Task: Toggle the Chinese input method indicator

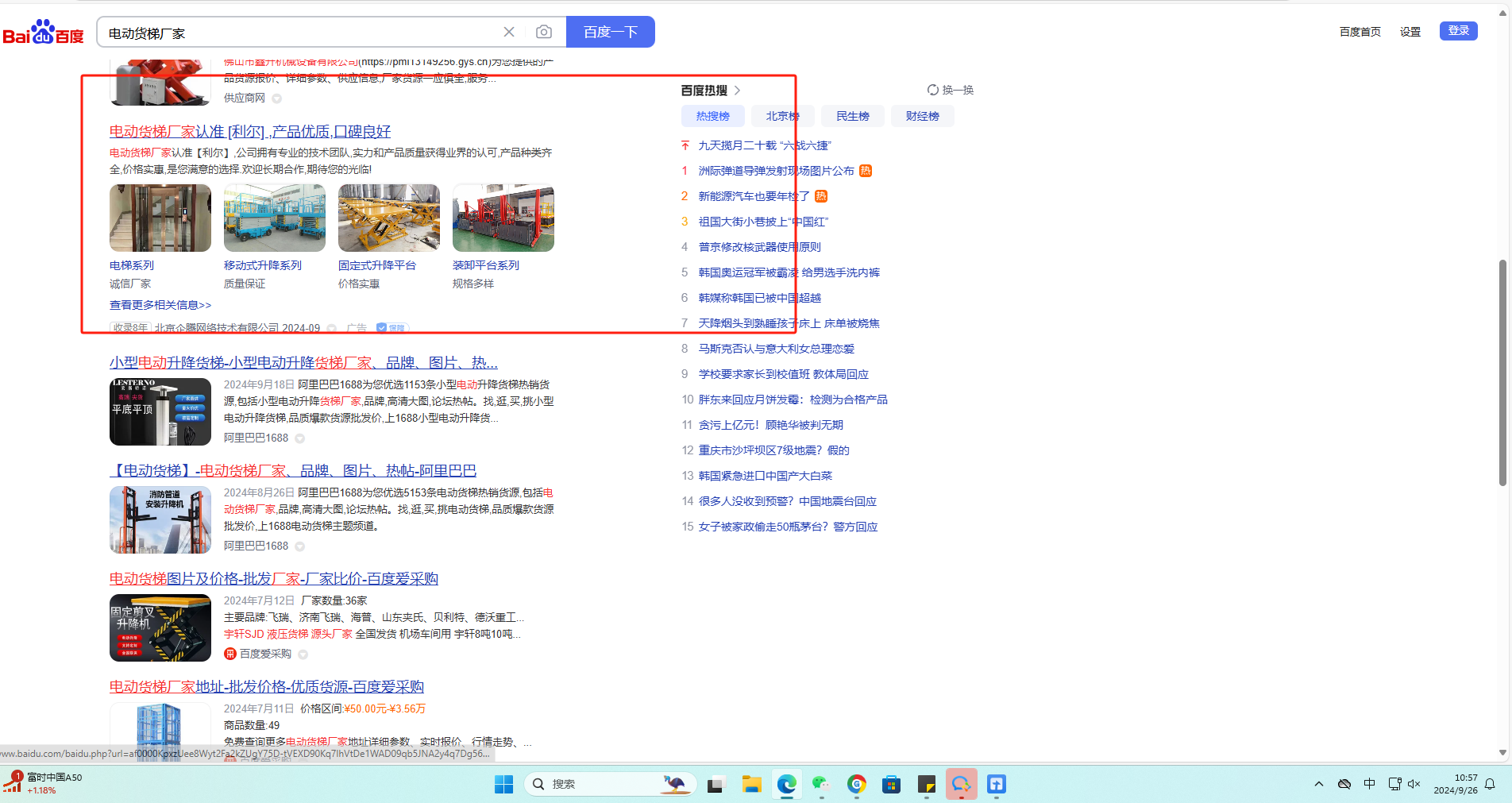Action: click(1369, 784)
